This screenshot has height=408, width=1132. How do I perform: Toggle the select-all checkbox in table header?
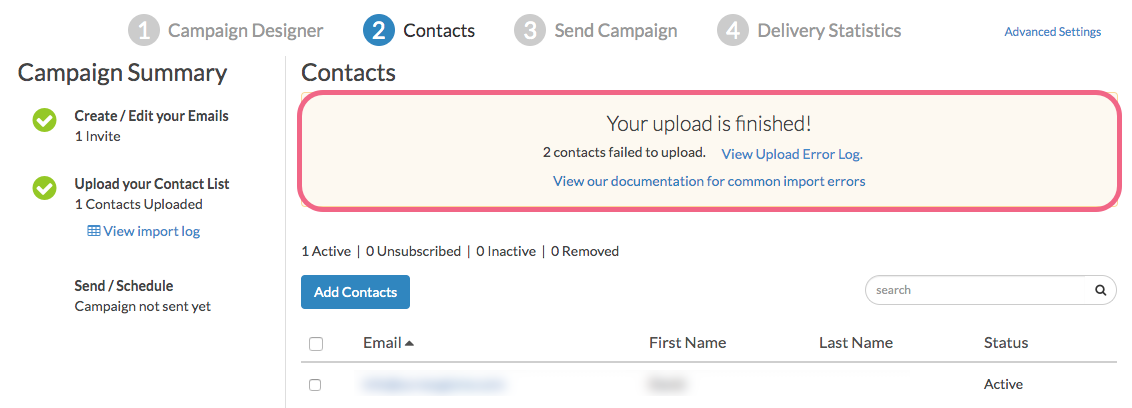(x=316, y=344)
